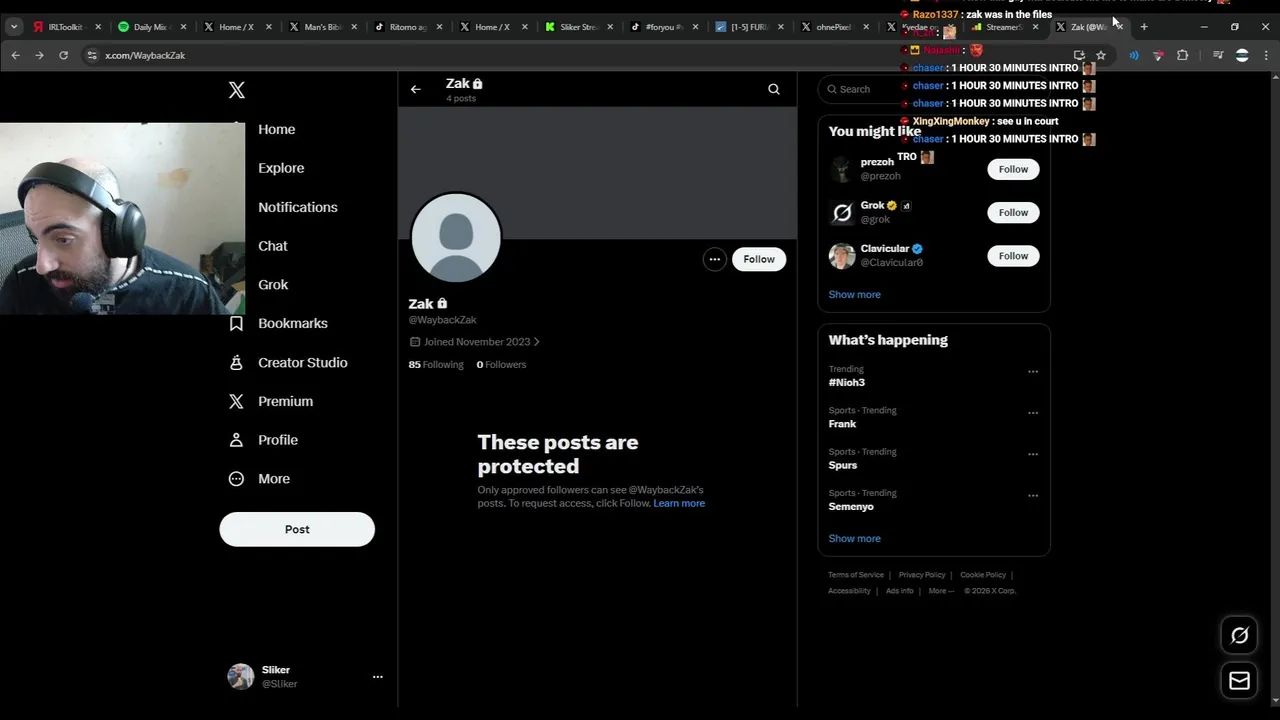Click the Bookmarks icon in sidebar
The height and width of the screenshot is (720, 1280).
(x=236, y=323)
